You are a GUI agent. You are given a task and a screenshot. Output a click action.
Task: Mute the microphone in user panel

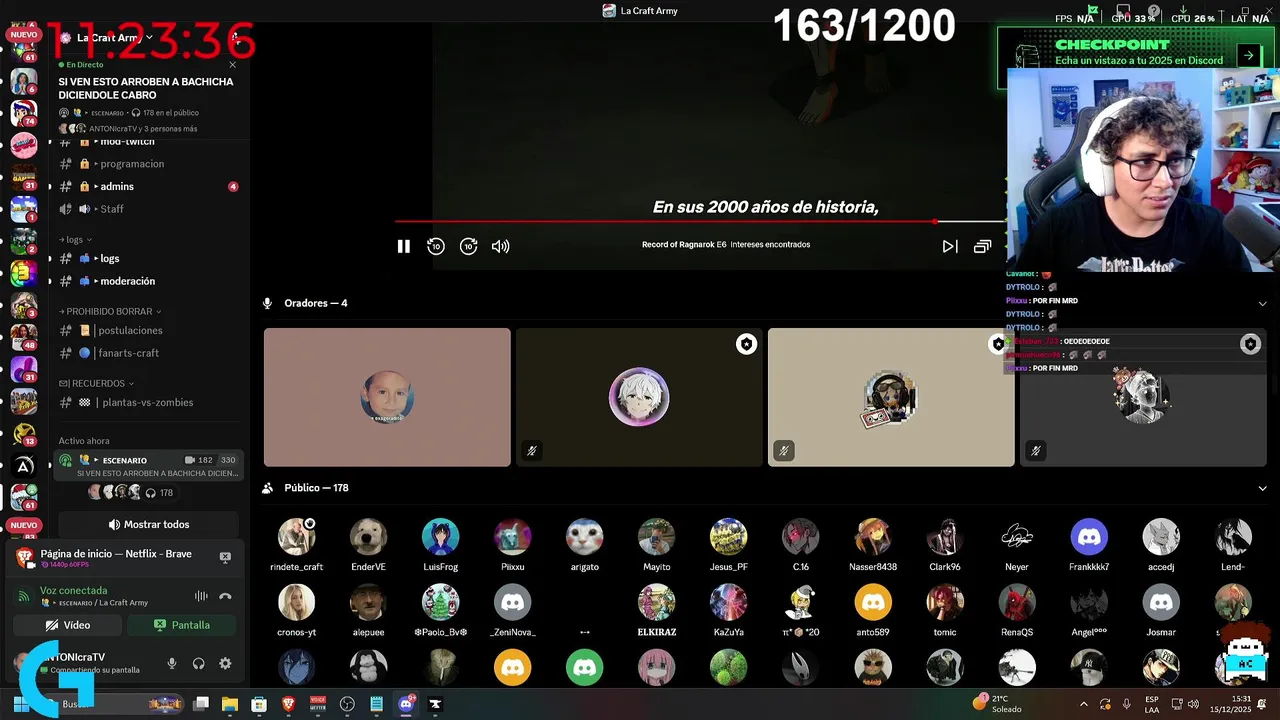click(172, 663)
